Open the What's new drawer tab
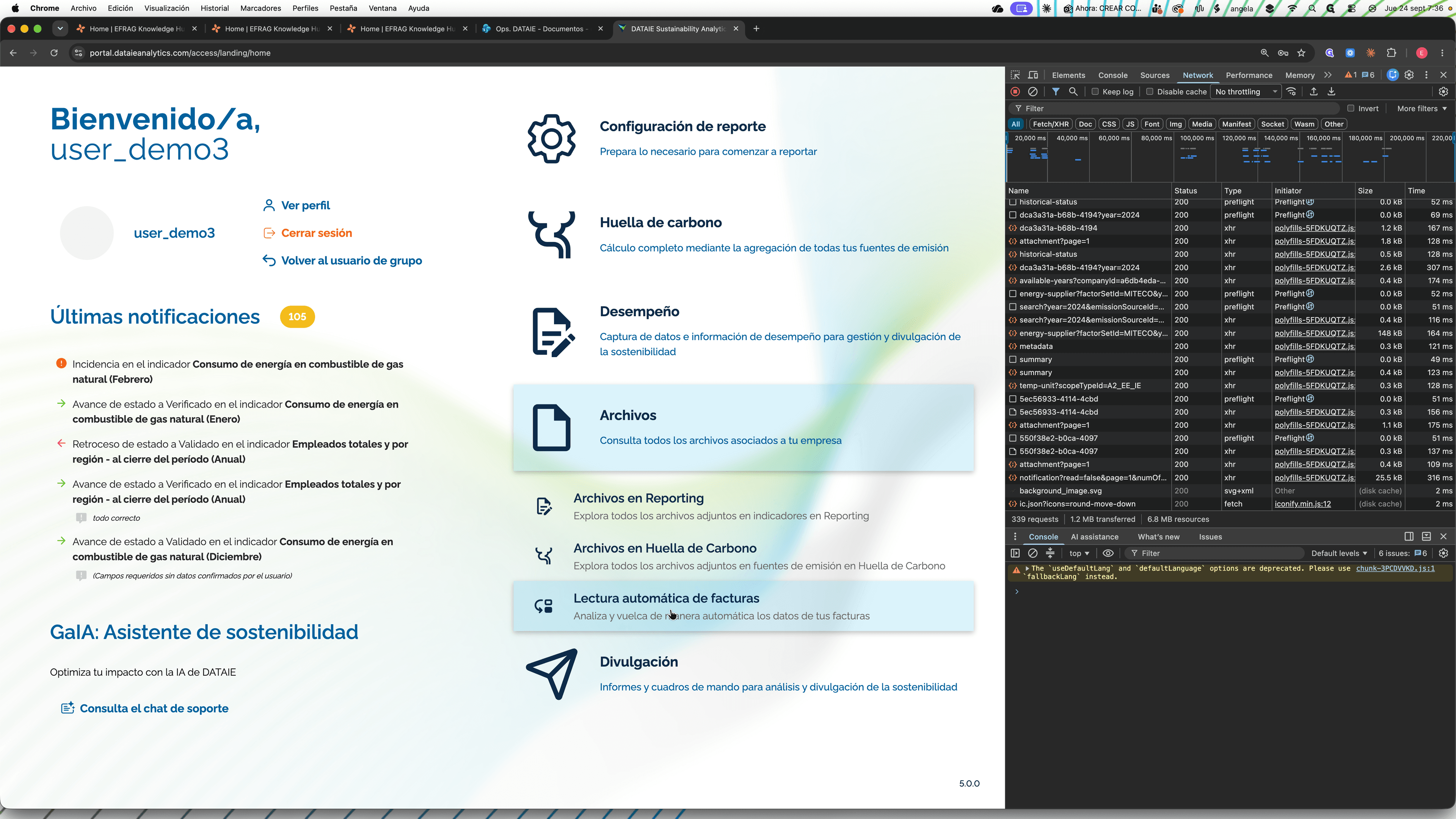 (1159, 537)
